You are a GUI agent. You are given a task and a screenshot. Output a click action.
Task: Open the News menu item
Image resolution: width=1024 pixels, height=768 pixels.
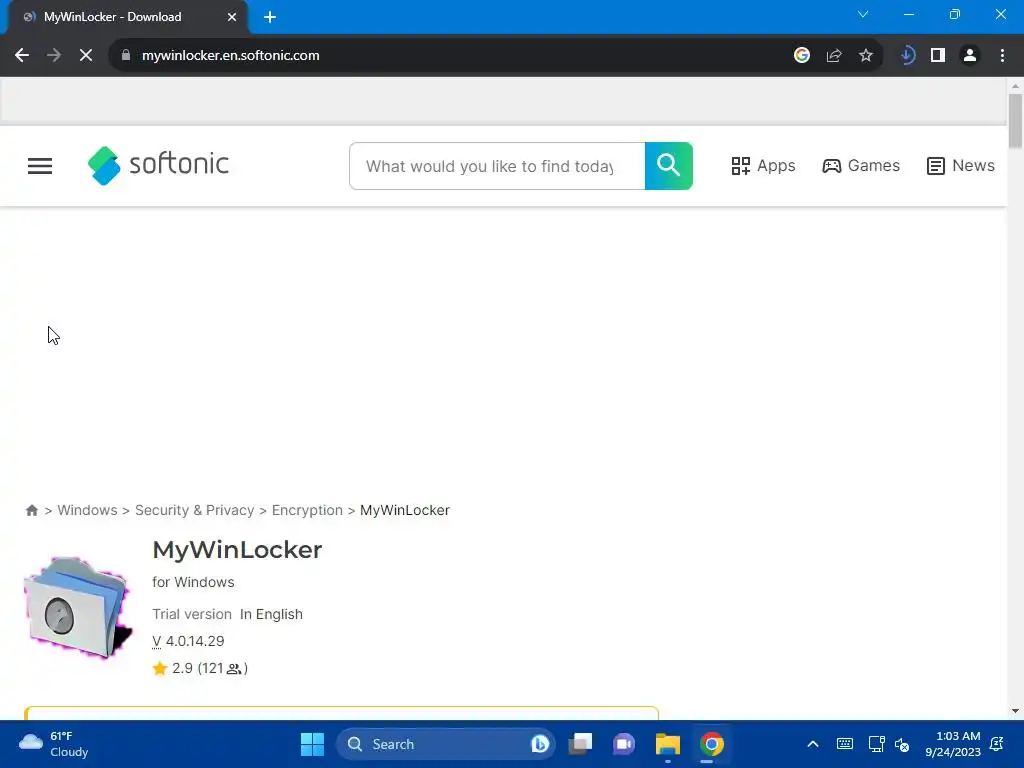[961, 166]
